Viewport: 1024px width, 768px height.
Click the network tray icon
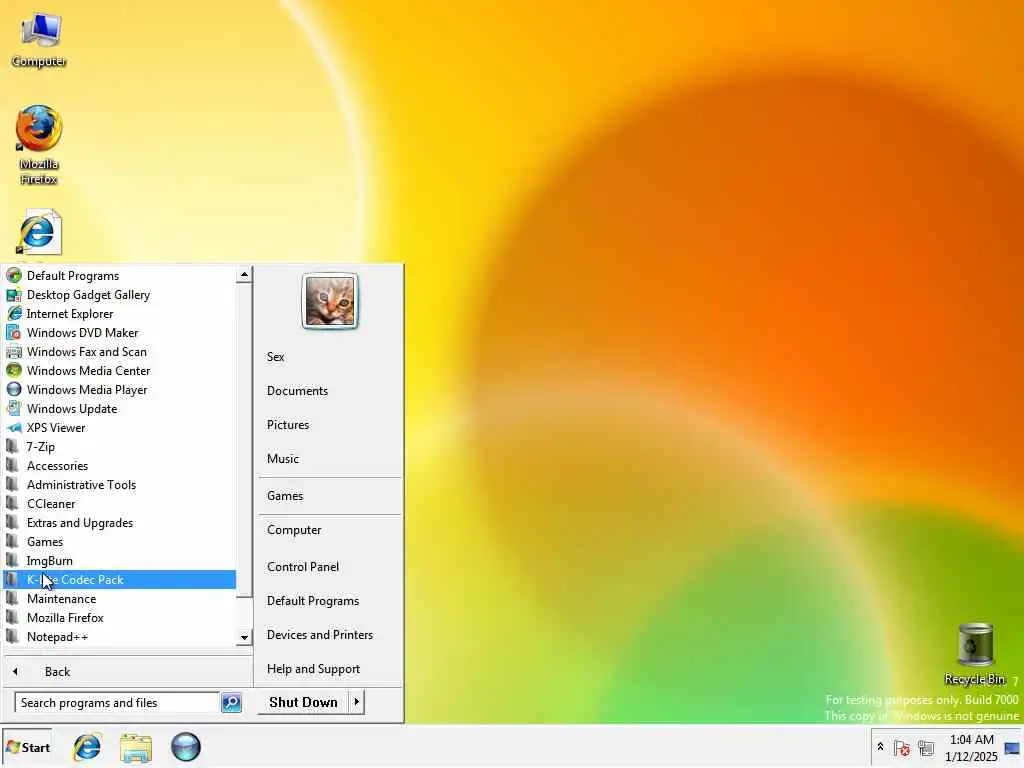tap(925, 748)
